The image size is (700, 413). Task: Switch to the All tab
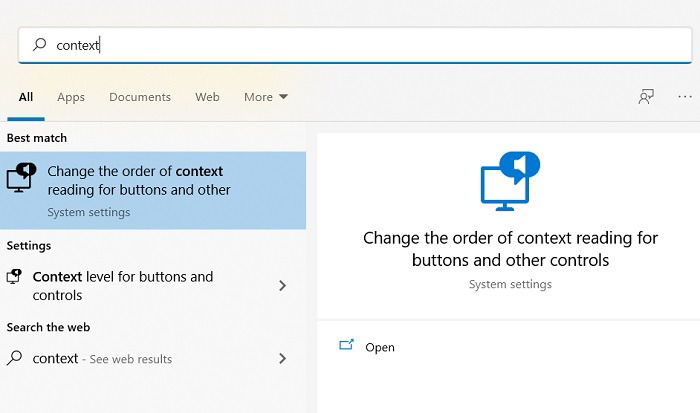(x=26, y=97)
